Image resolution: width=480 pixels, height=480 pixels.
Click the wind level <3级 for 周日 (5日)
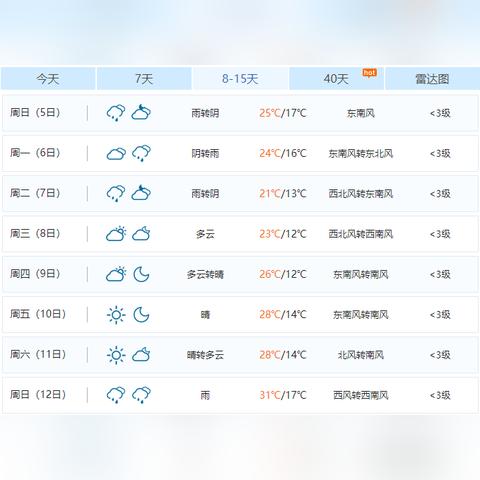point(440,113)
